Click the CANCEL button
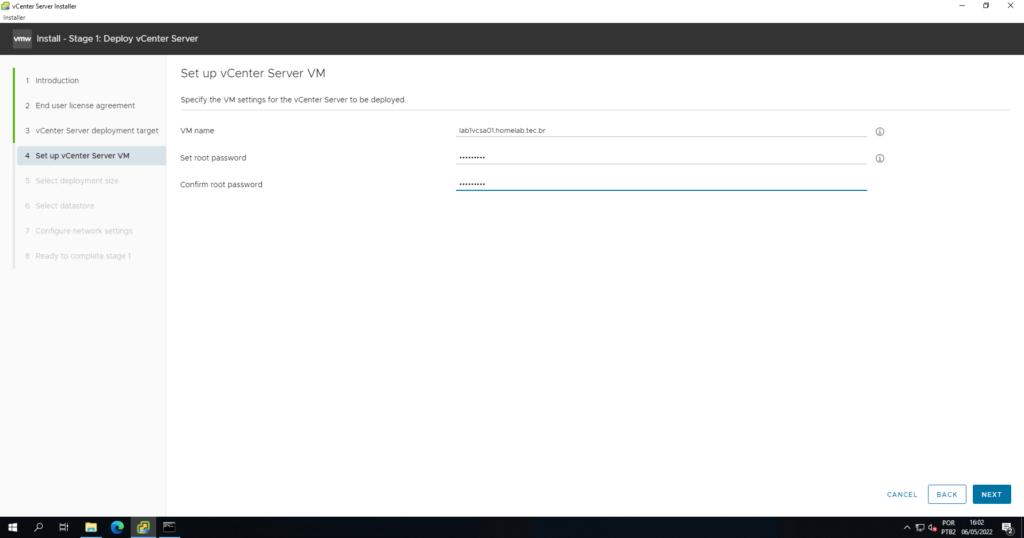This screenshot has width=1024, height=538. point(902,494)
